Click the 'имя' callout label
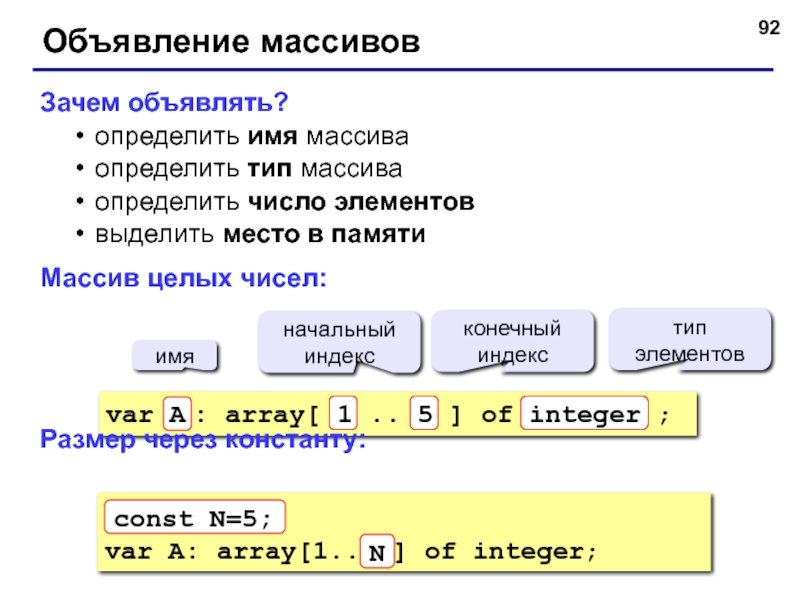This screenshot has width=800, height=600. 175,356
